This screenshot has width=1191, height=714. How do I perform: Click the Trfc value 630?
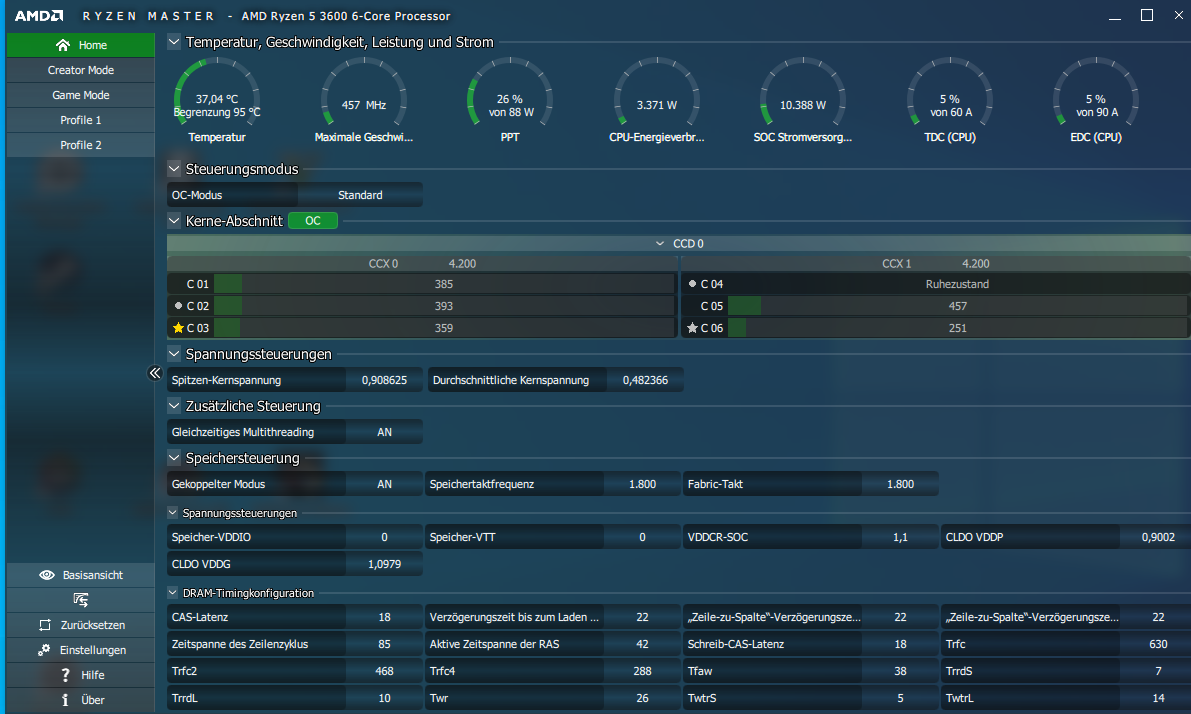1155,644
